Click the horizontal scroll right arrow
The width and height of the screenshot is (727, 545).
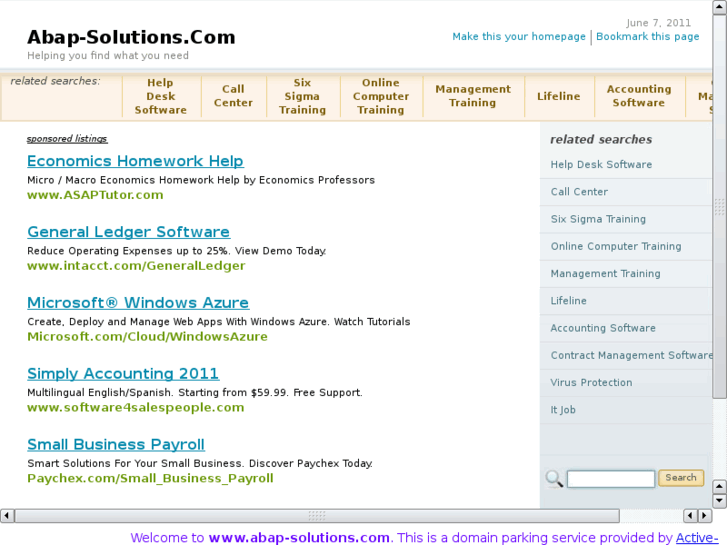(705, 515)
